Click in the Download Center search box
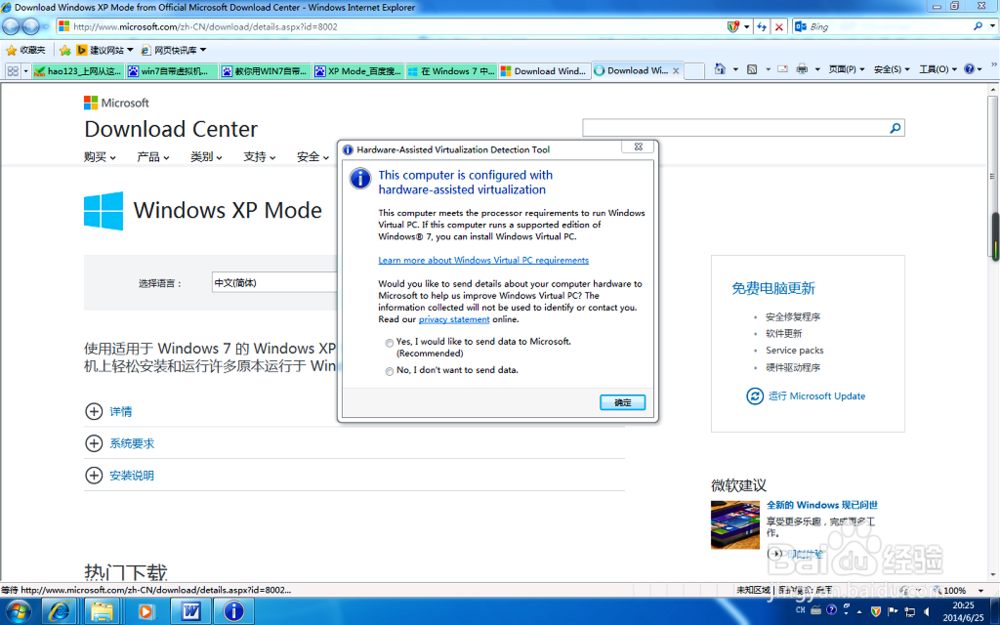The width and height of the screenshot is (1000, 625). tap(735, 128)
